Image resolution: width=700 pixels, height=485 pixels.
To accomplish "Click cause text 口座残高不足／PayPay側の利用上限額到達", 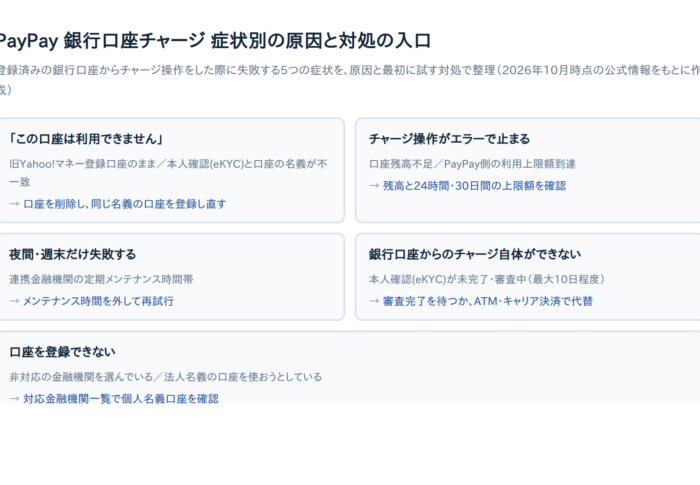I will [472, 164].
